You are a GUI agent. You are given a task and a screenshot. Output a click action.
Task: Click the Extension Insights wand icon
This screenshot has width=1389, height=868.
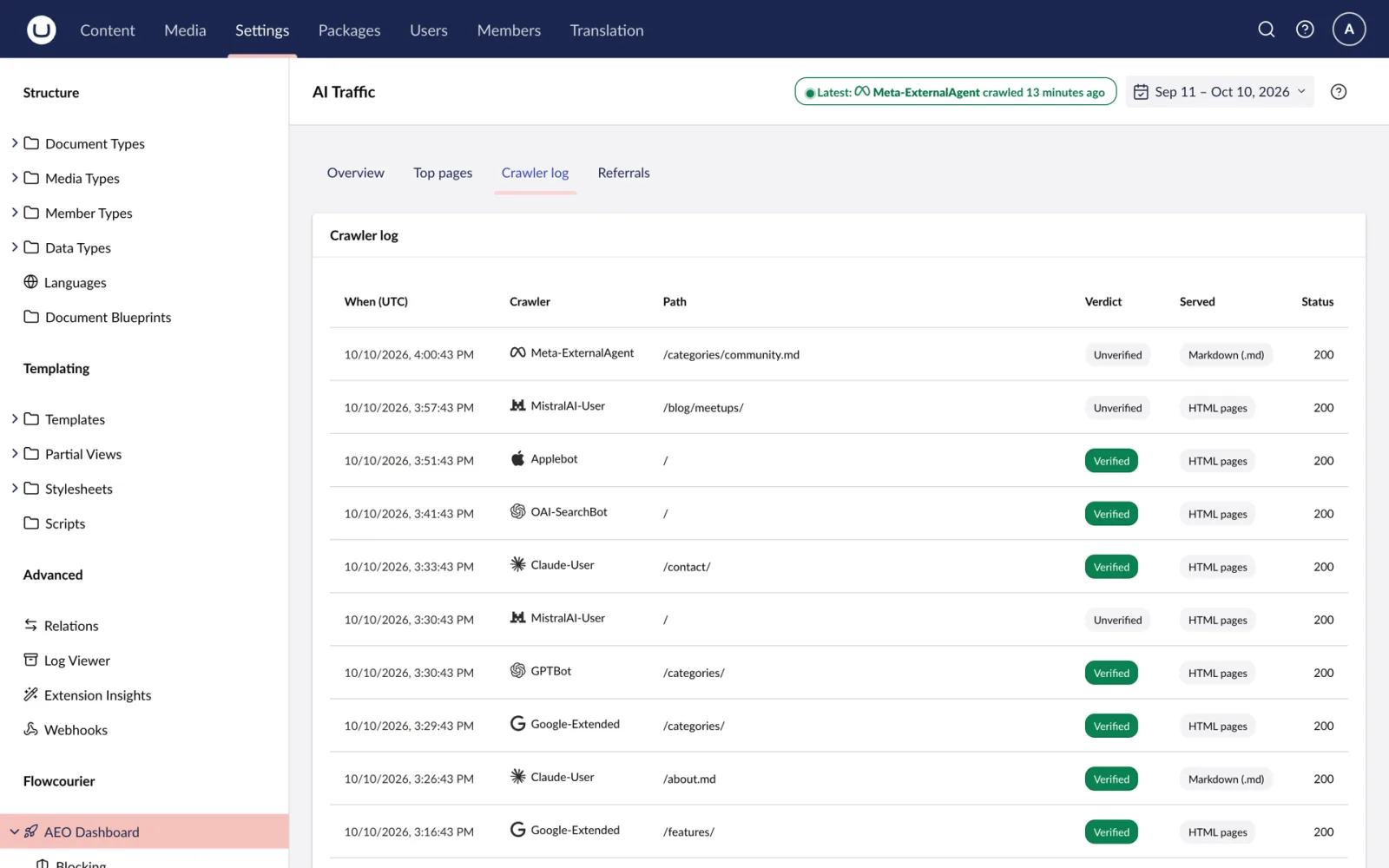pyautogui.click(x=31, y=694)
